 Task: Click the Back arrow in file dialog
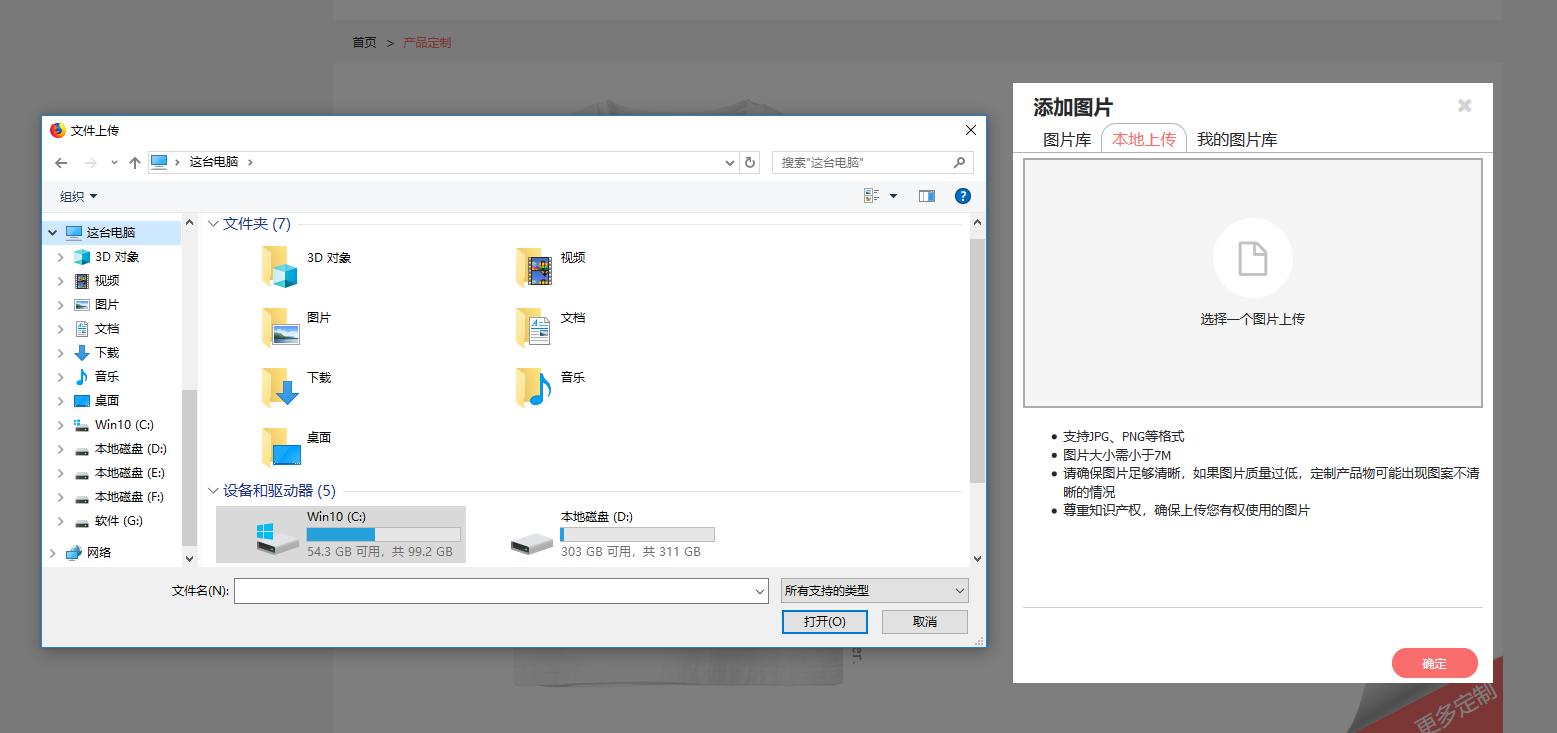pyautogui.click(x=61, y=162)
